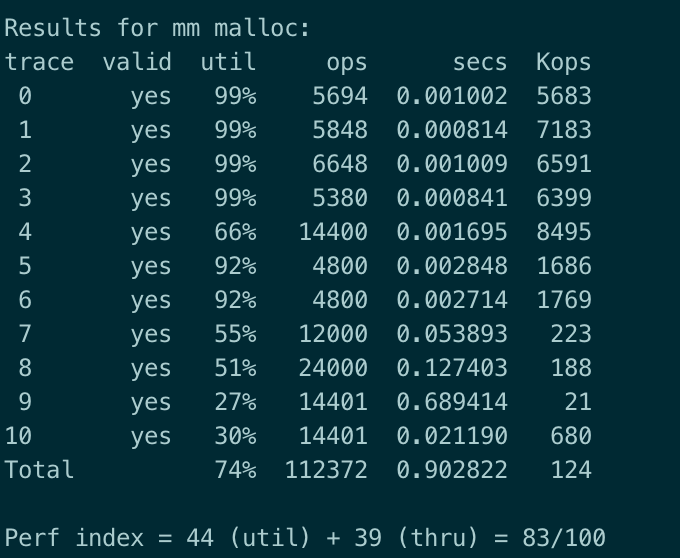This screenshot has width=680, height=558.
Task: Click the 55% util value in trace 7
Action: coord(235,333)
